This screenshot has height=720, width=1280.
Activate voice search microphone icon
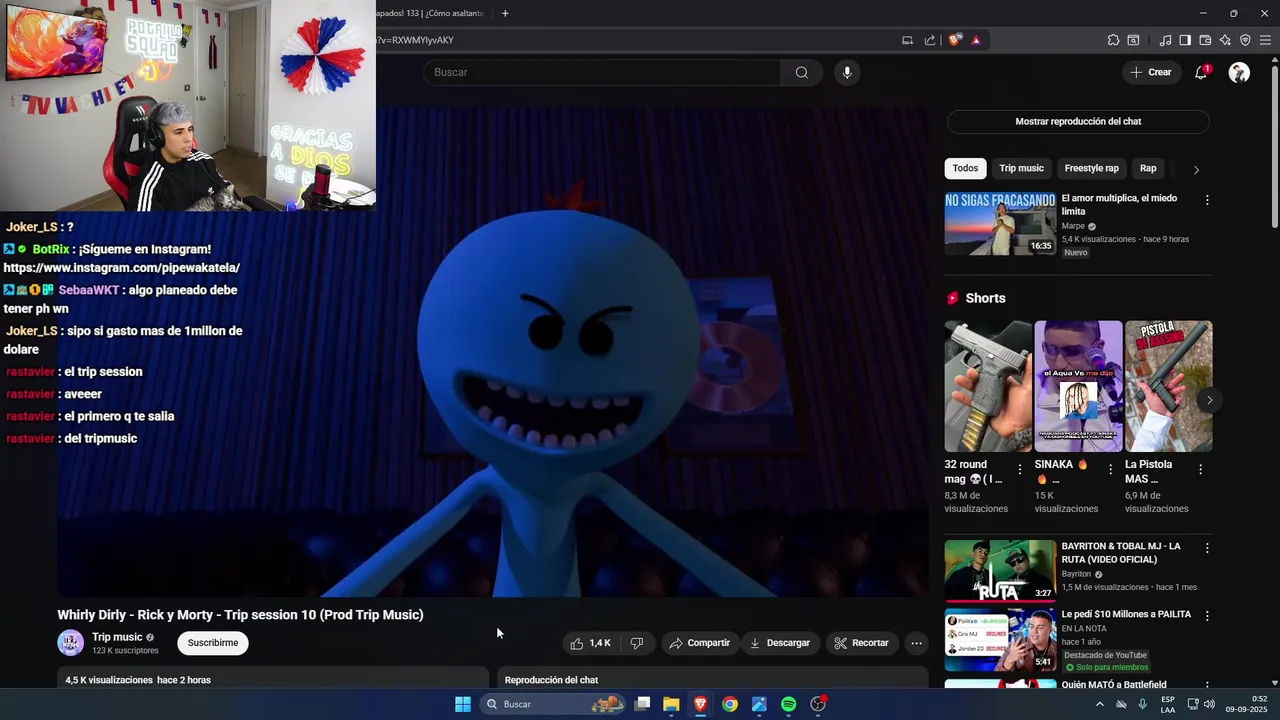(x=847, y=72)
